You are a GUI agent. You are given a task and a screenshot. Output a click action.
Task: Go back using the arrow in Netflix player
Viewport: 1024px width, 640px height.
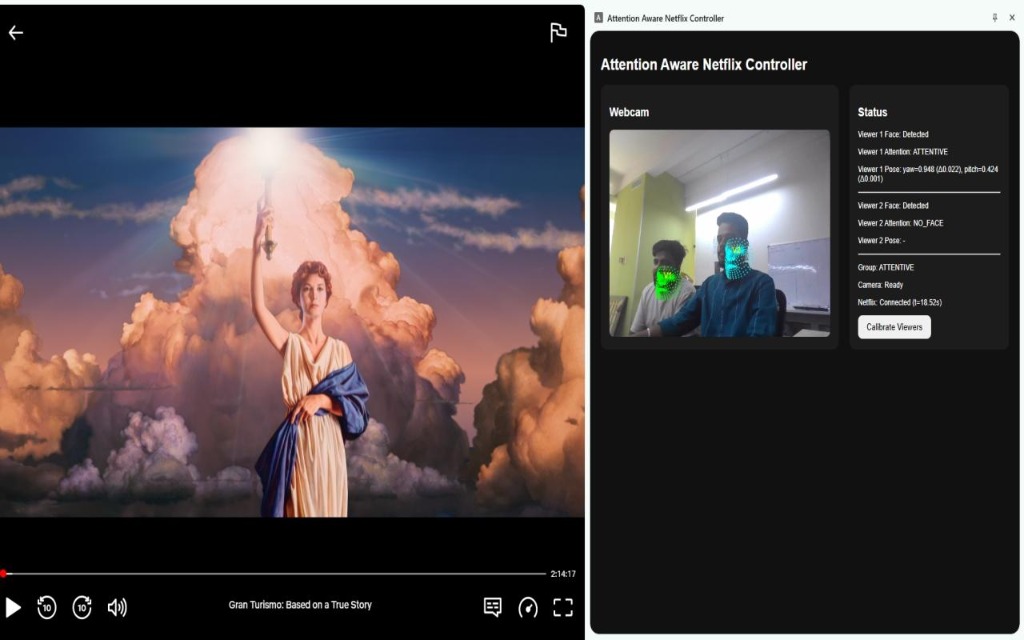click(x=16, y=33)
